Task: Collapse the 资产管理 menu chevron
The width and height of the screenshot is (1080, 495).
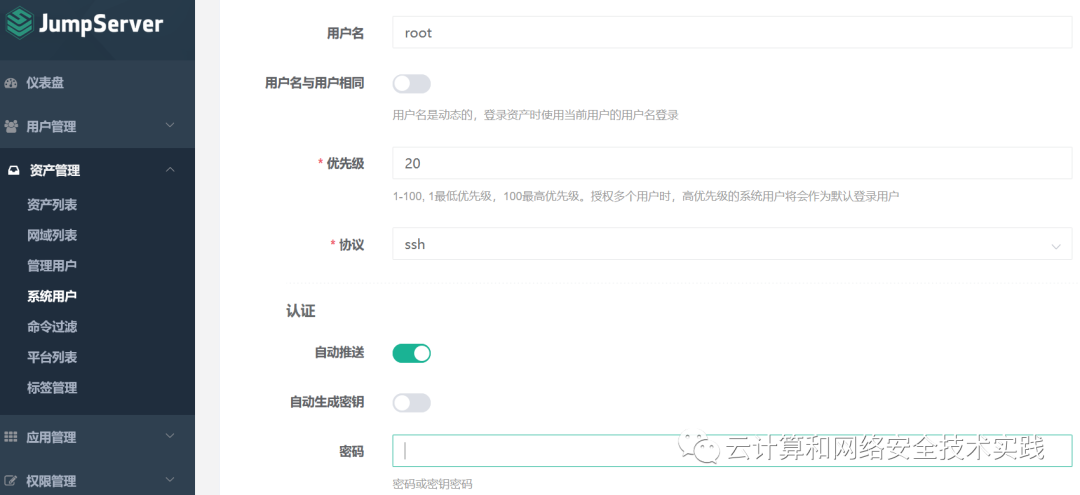Action: pos(170,169)
